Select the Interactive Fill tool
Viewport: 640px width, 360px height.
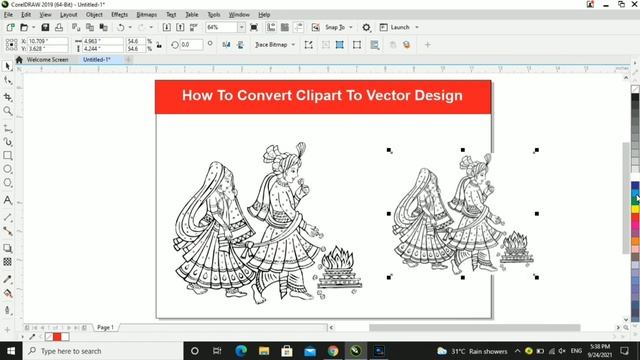click(x=7, y=293)
